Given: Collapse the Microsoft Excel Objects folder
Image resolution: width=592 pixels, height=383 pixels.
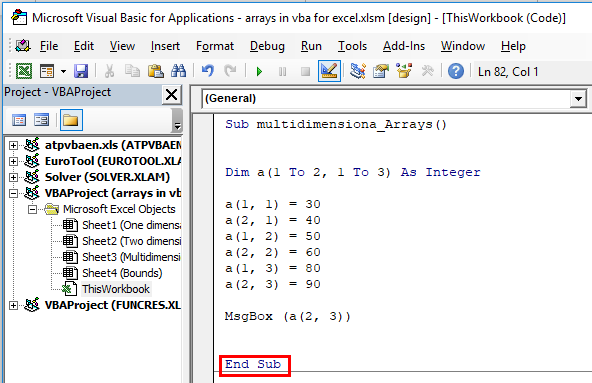Looking at the screenshot, I should pos(32,209).
